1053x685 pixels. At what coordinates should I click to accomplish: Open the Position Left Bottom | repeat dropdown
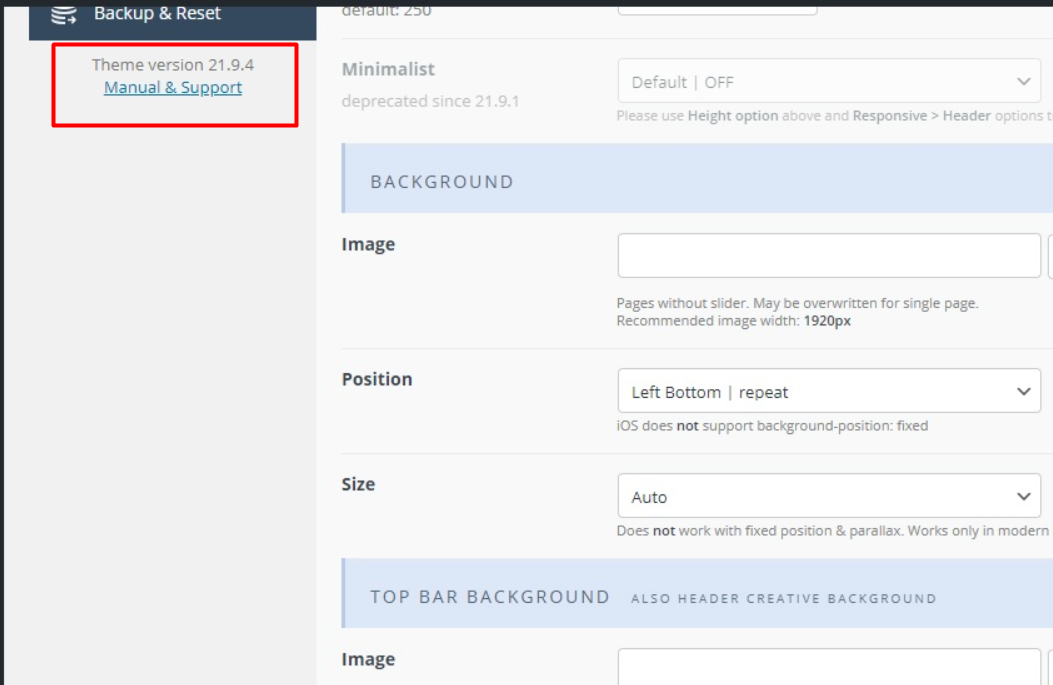click(829, 391)
